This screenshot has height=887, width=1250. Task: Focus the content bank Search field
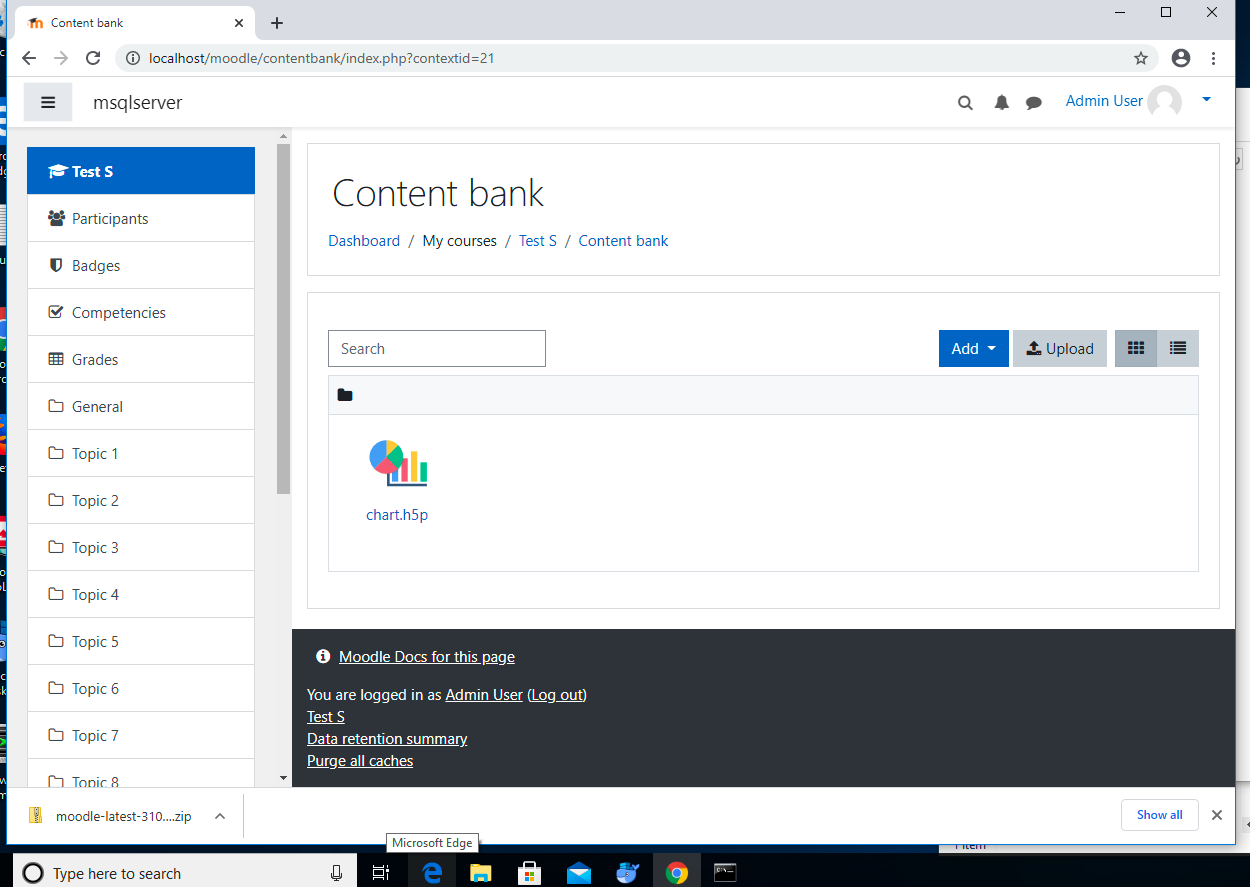(437, 348)
